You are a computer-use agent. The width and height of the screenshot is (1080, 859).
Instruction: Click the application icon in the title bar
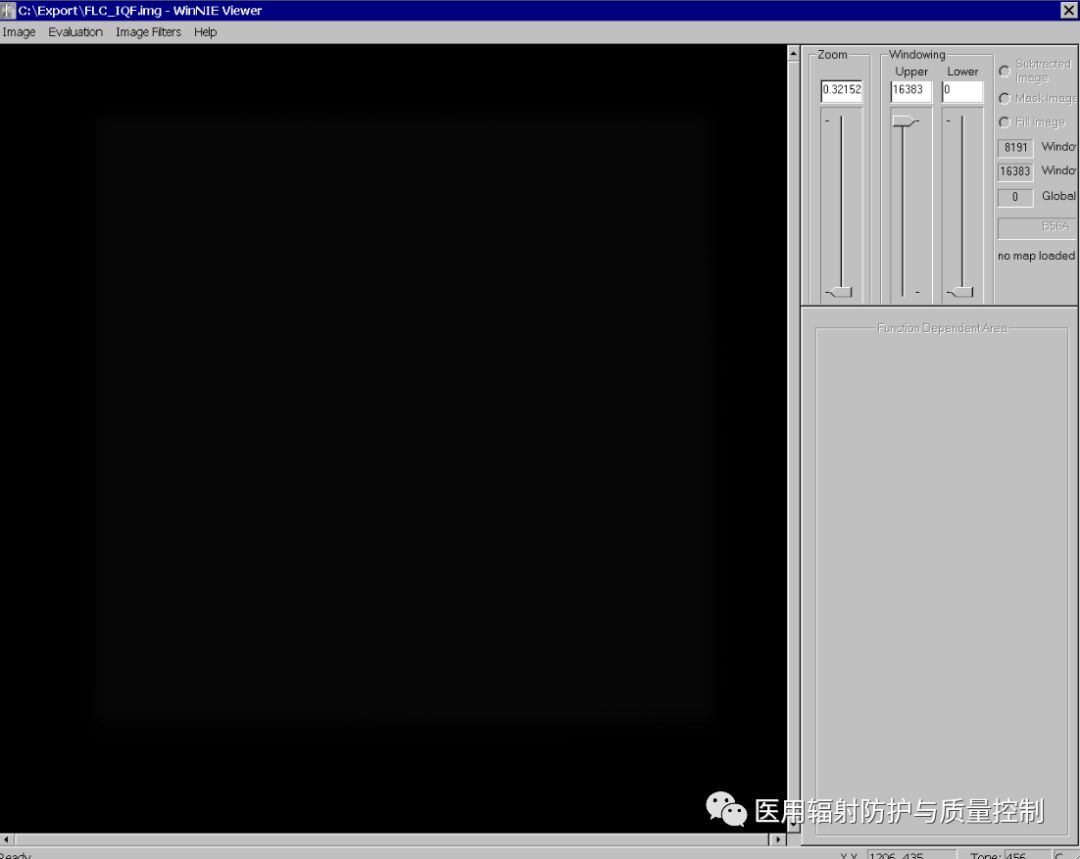click(x=8, y=10)
